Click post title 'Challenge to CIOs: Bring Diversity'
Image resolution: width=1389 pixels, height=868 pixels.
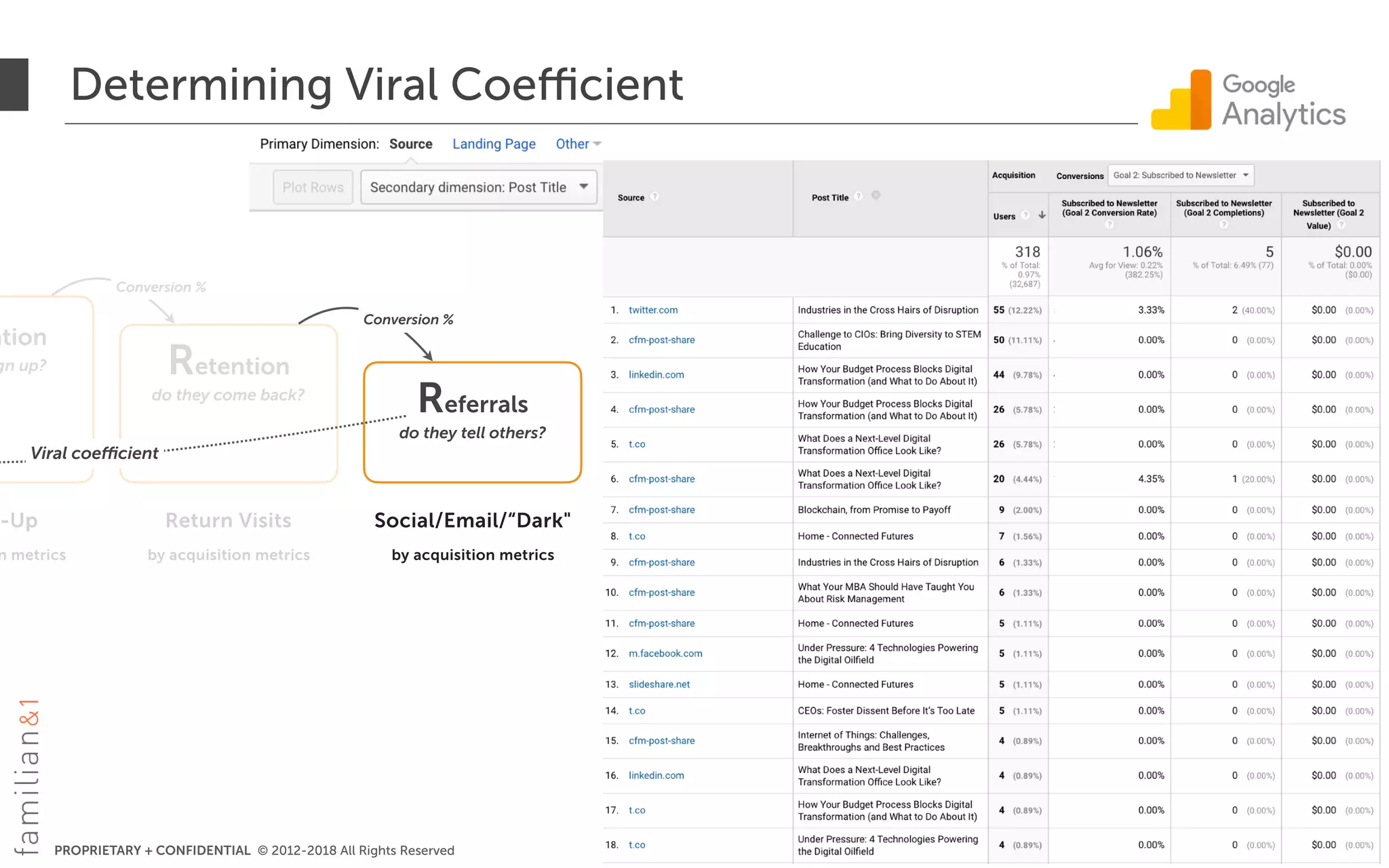pos(889,340)
